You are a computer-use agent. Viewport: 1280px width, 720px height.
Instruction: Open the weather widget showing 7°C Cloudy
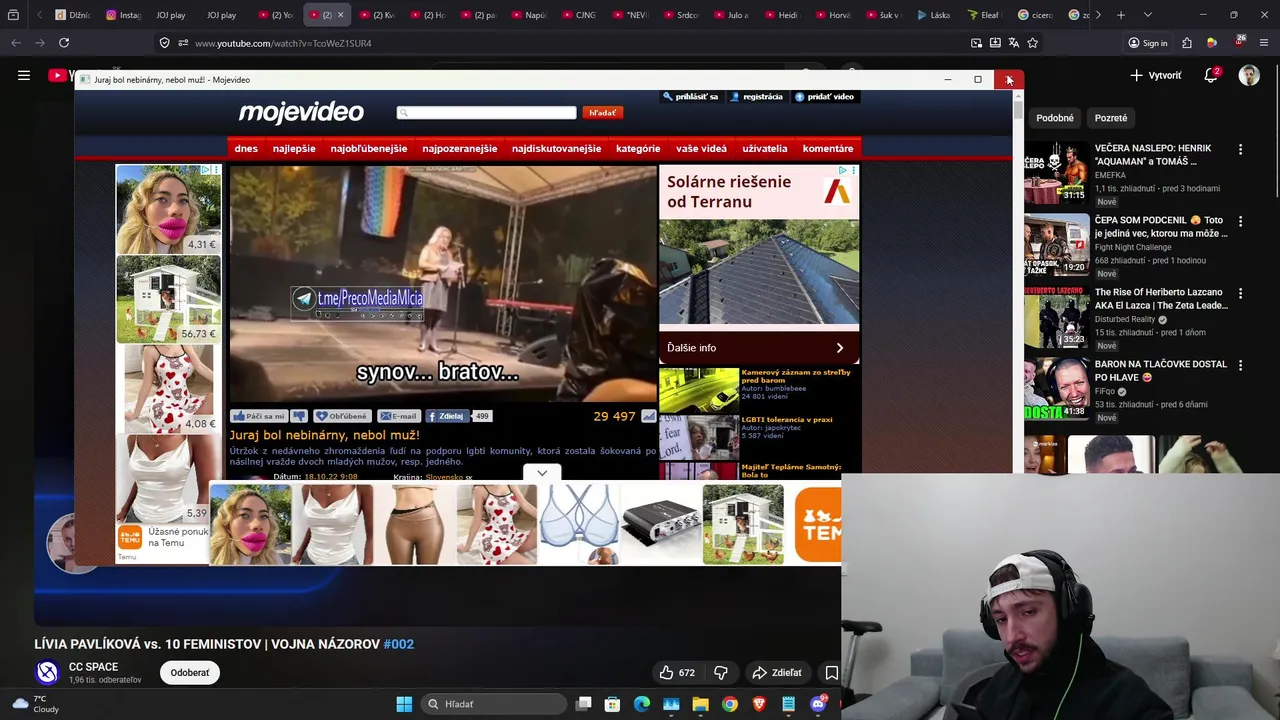click(x=34, y=704)
